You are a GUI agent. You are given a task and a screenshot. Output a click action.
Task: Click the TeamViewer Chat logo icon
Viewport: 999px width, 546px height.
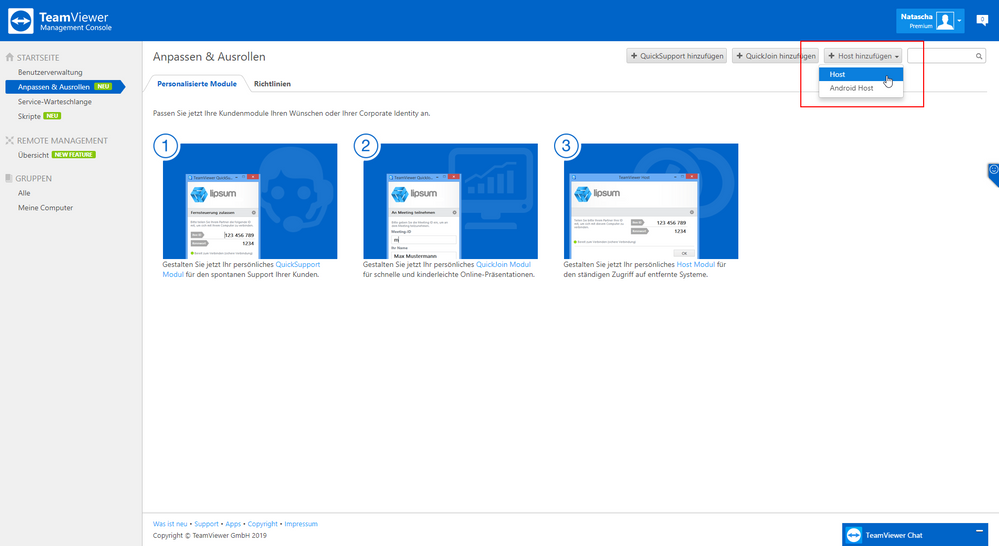(x=854, y=535)
